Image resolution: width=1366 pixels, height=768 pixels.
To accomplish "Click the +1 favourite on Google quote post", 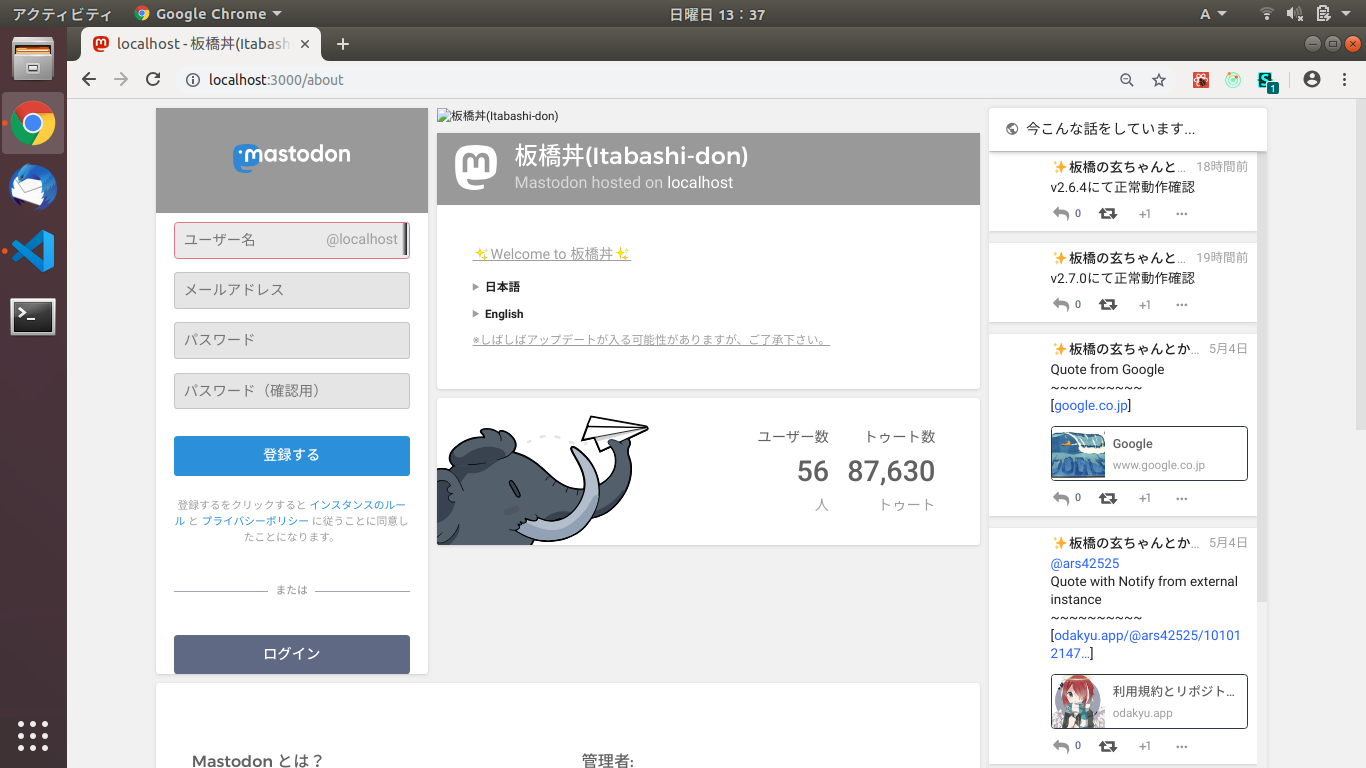I will tap(1144, 498).
